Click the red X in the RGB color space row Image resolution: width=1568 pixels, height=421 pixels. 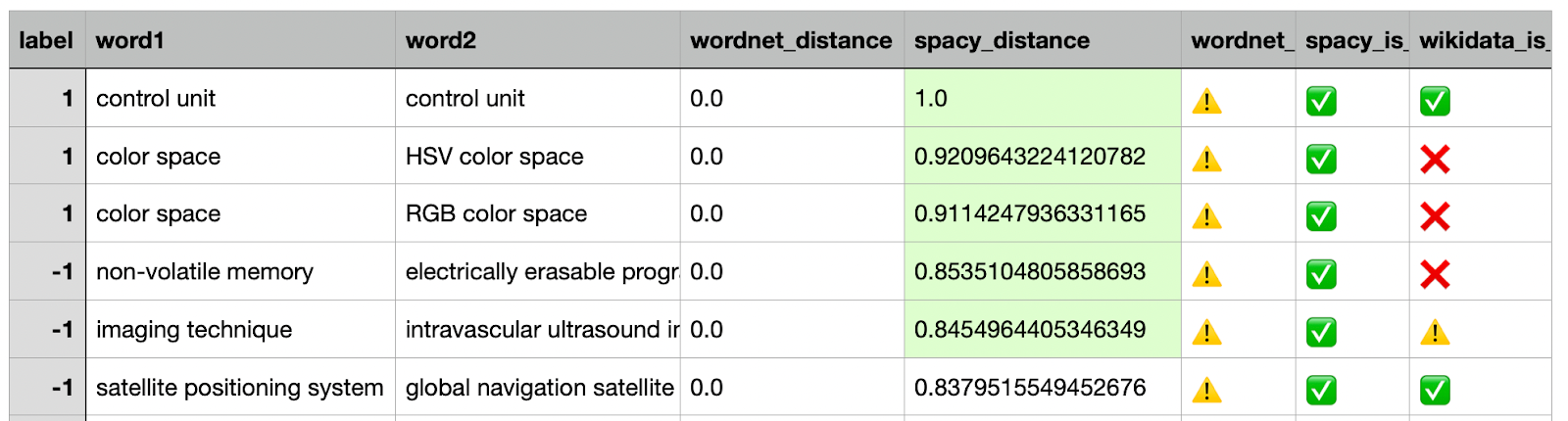tap(1435, 216)
